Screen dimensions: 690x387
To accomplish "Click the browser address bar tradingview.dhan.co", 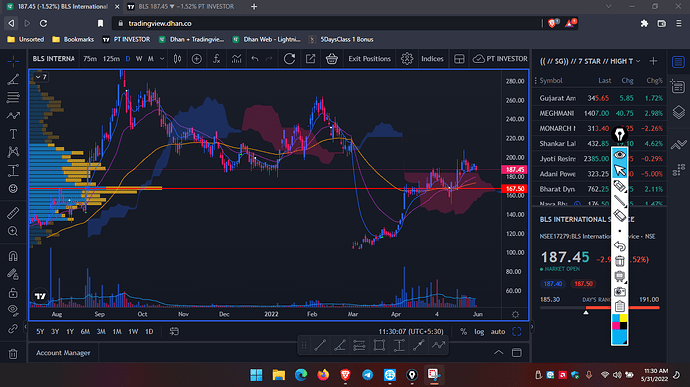I will pyautogui.click(x=326, y=23).
